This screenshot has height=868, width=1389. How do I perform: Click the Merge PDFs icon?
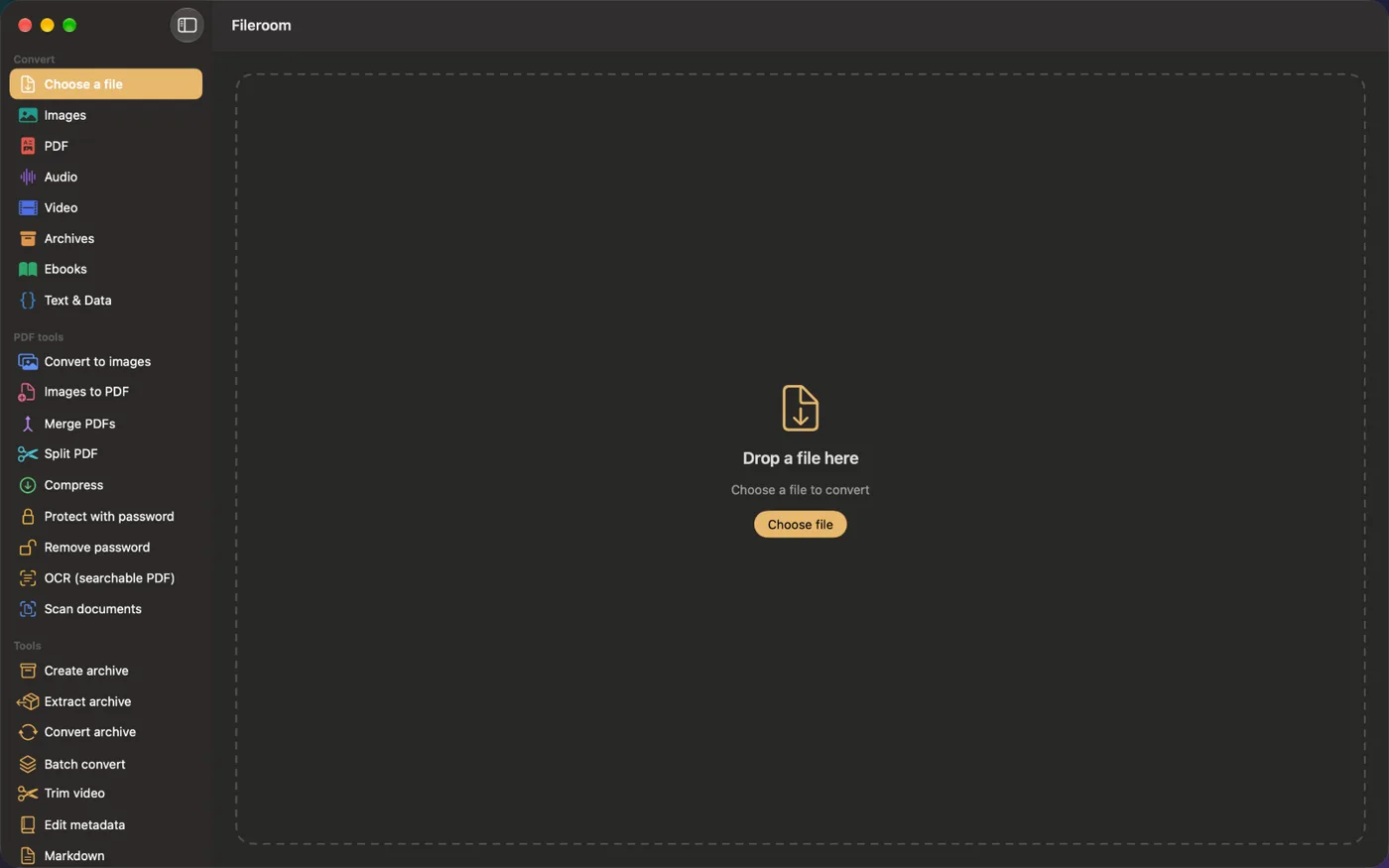tap(28, 424)
